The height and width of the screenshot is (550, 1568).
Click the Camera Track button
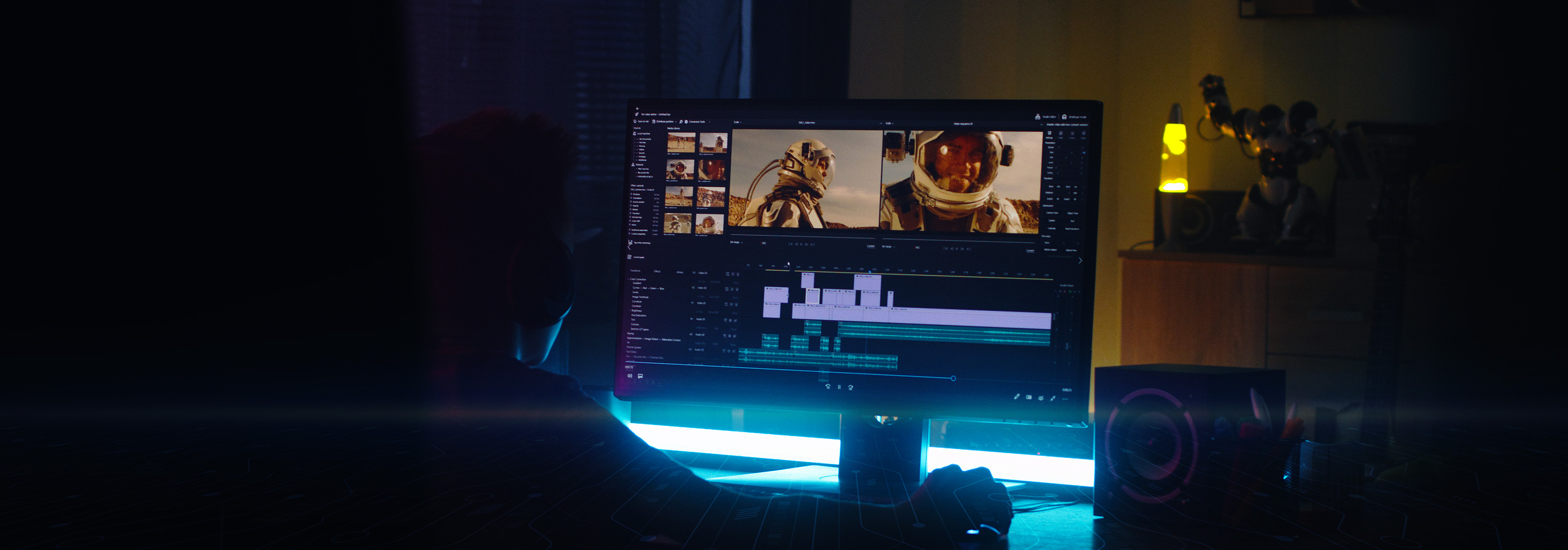[1052, 213]
